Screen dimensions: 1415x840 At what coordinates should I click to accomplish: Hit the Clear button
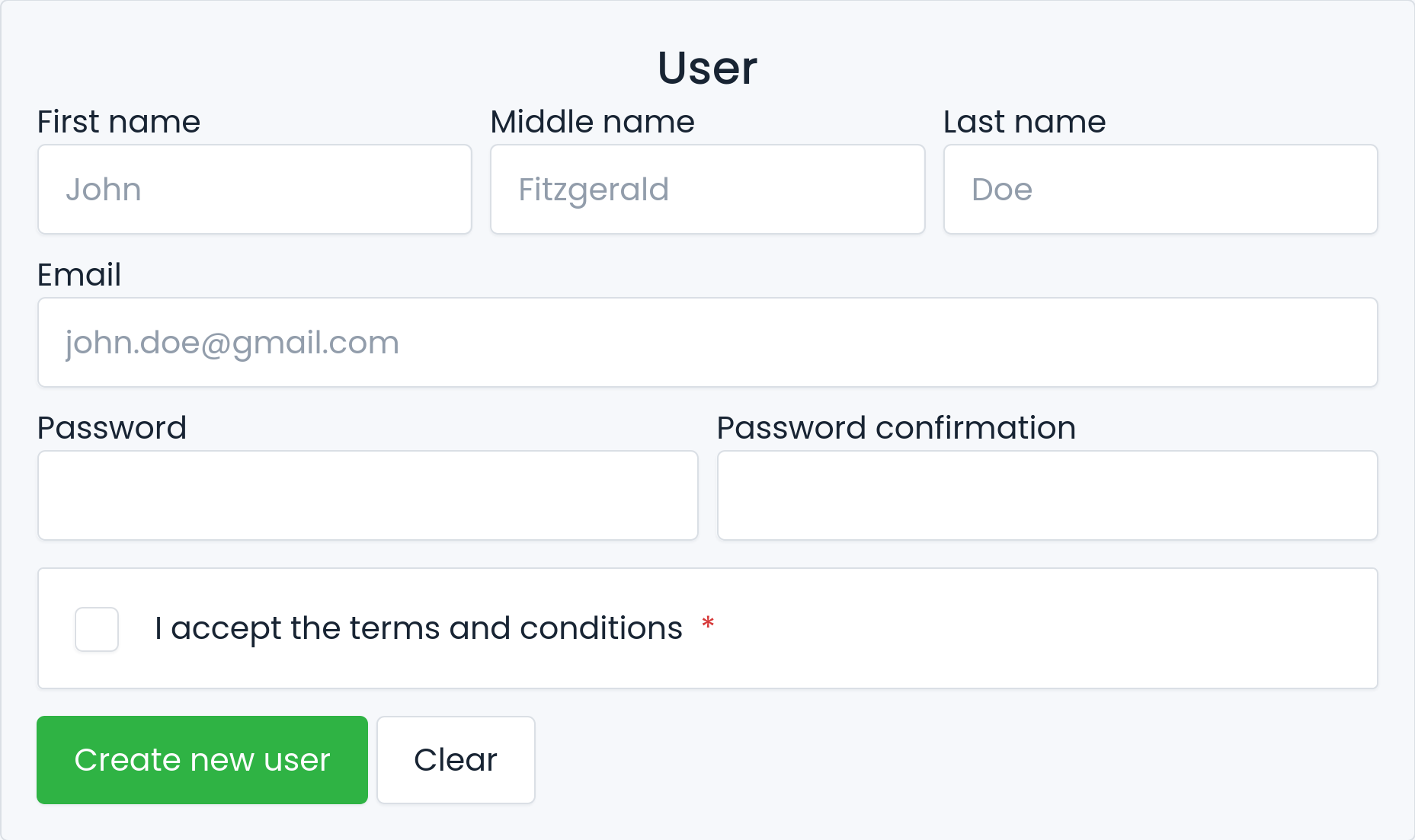[456, 760]
